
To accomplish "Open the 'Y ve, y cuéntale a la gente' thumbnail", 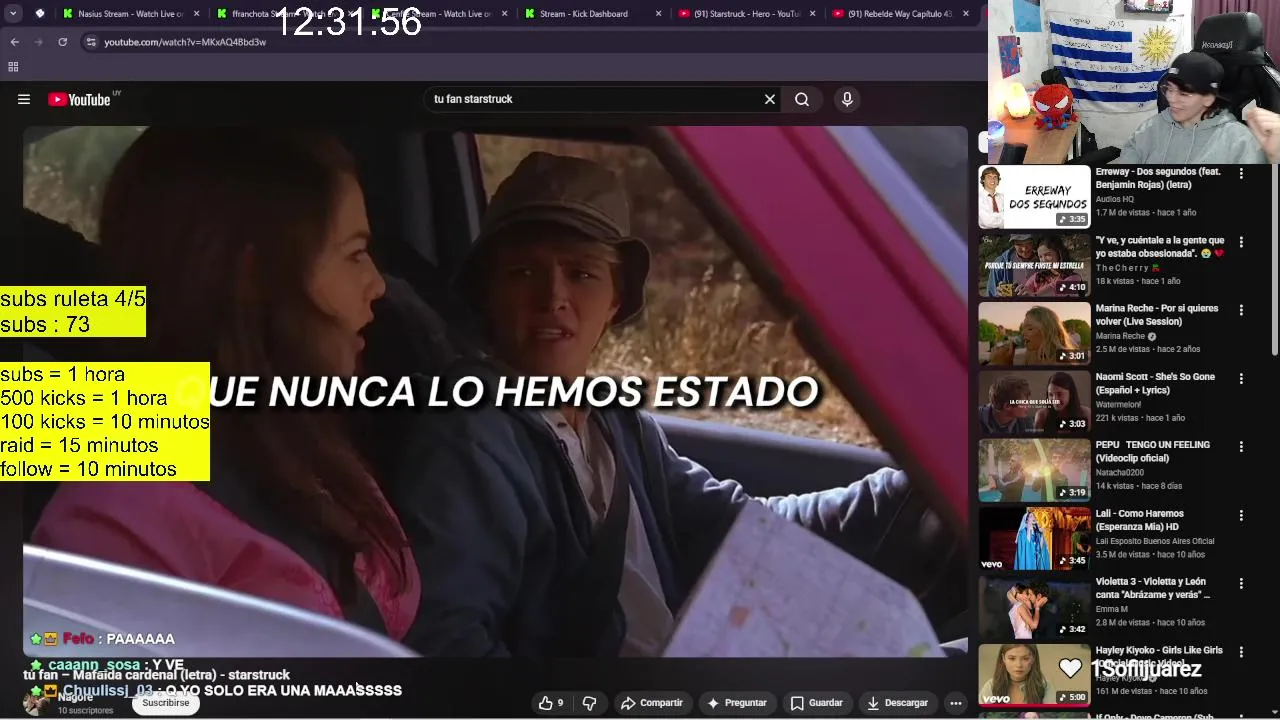I will pyautogui.click(x=1034, y=265).
